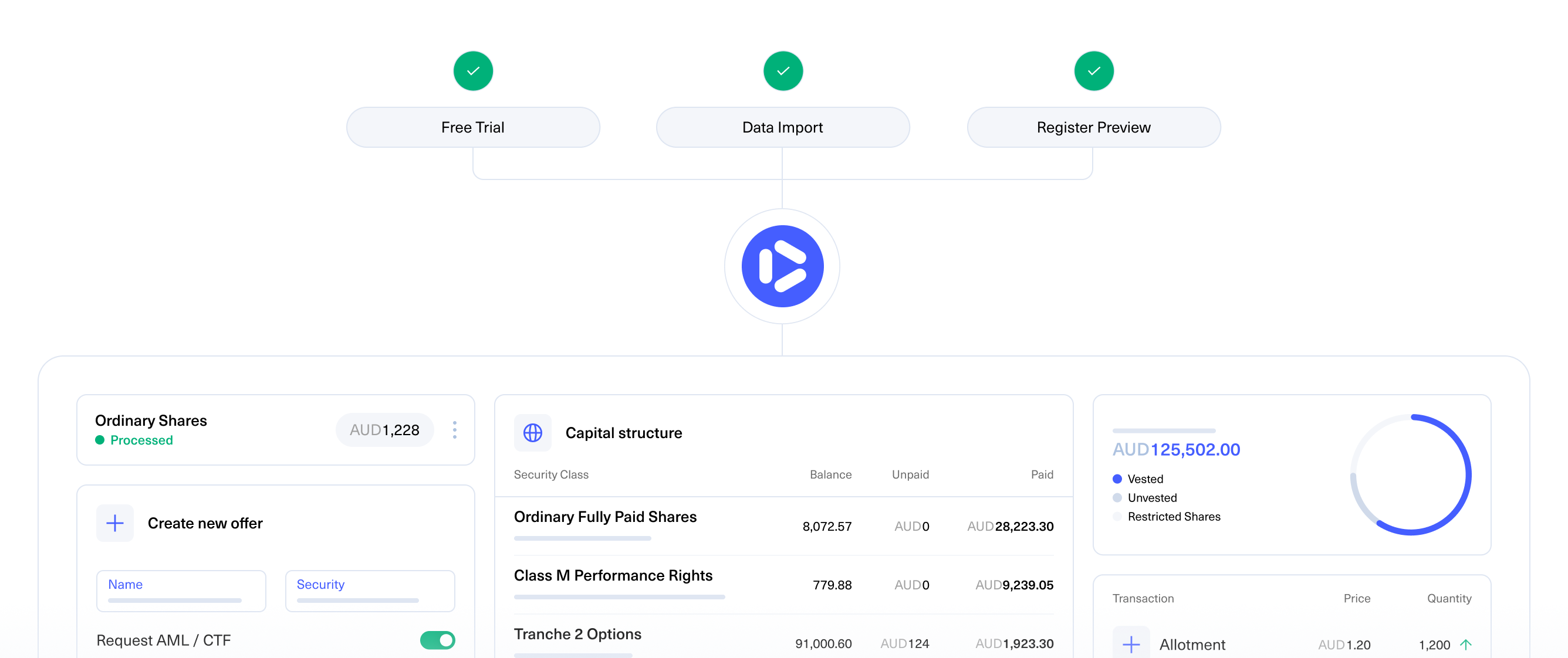Select the Ordinary Fully Paid Shares row title
Image resolution: width=1568 pixels, height=658 pixels.
click(605, 517)
